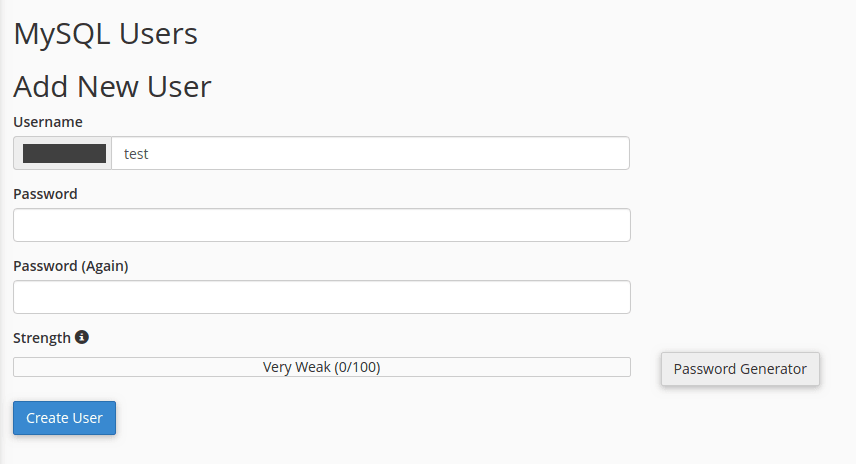Open the Password Generator
This screenshot has height=464, width=856.
tap(740, 369)
